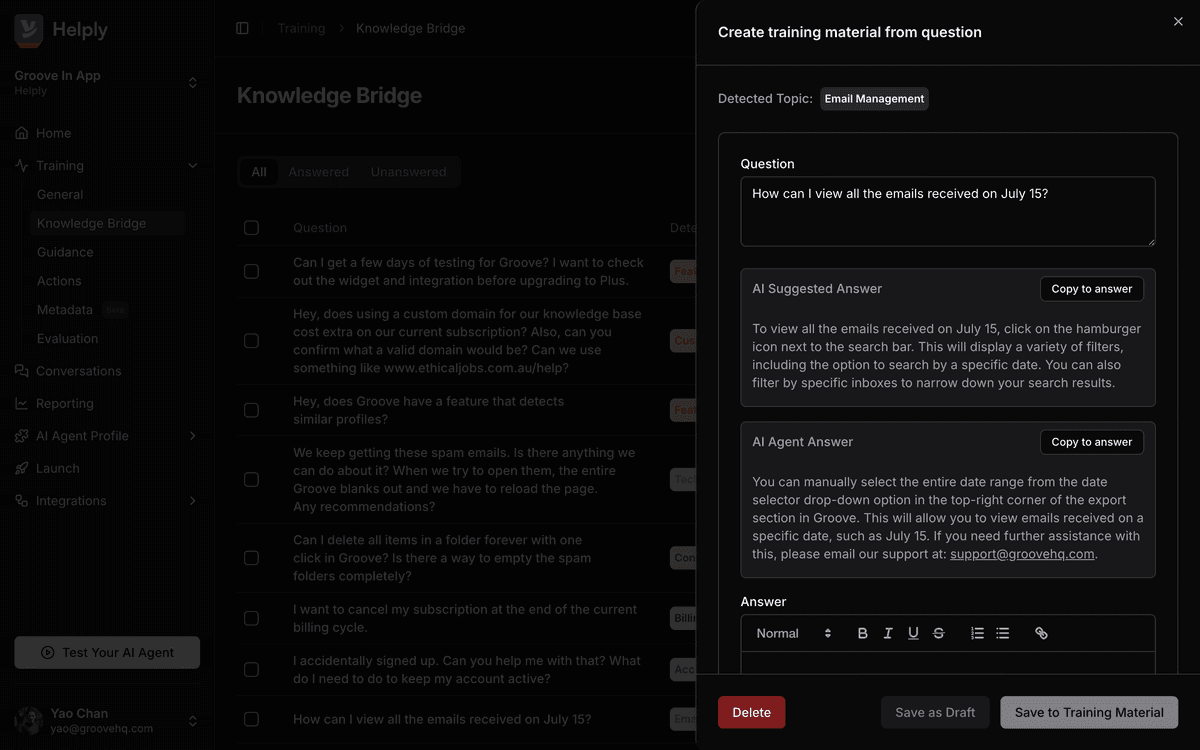Click the red Delete button
Screen dimensions: 1200x750
752,713
